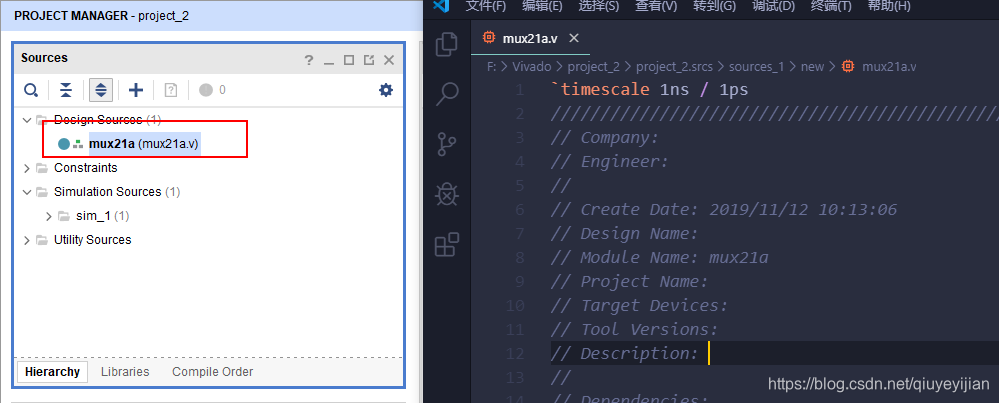
Task: Open Sources panel help question mark
Action: 308,60
